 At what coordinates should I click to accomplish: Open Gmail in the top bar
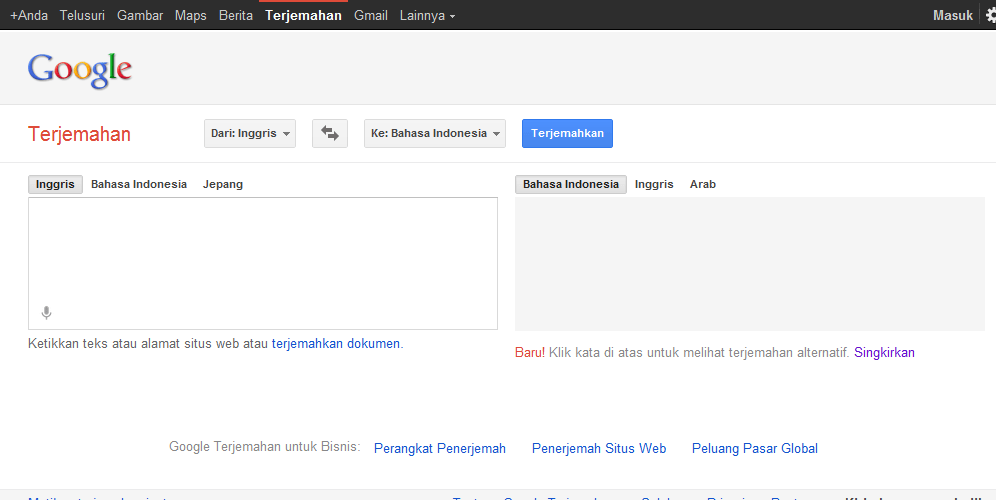(x=371, y=15)
